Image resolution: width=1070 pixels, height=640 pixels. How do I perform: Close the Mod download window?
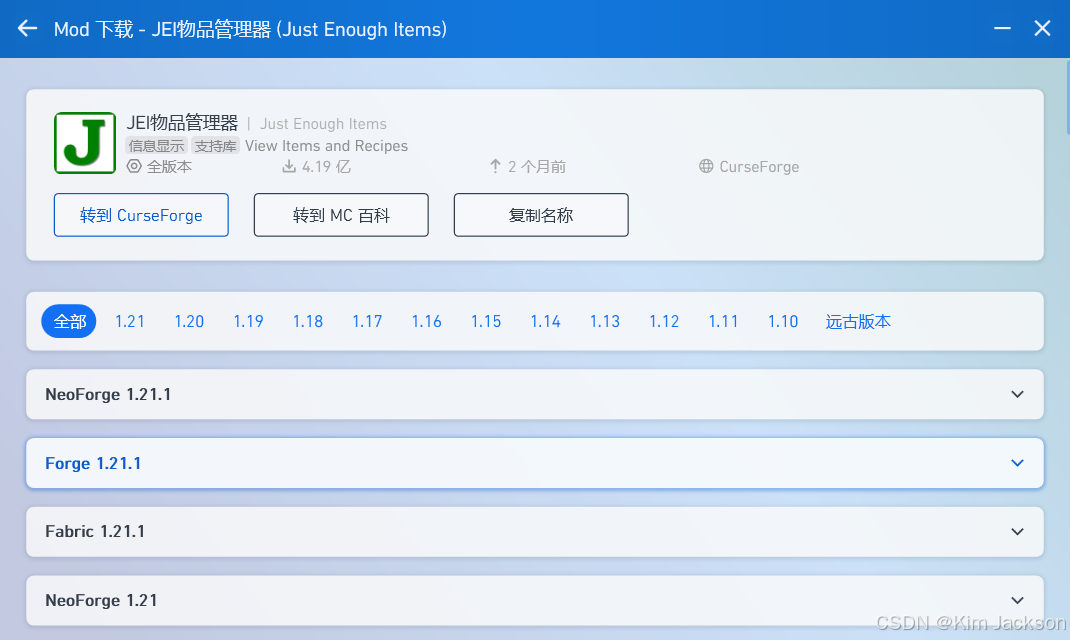1042,29
